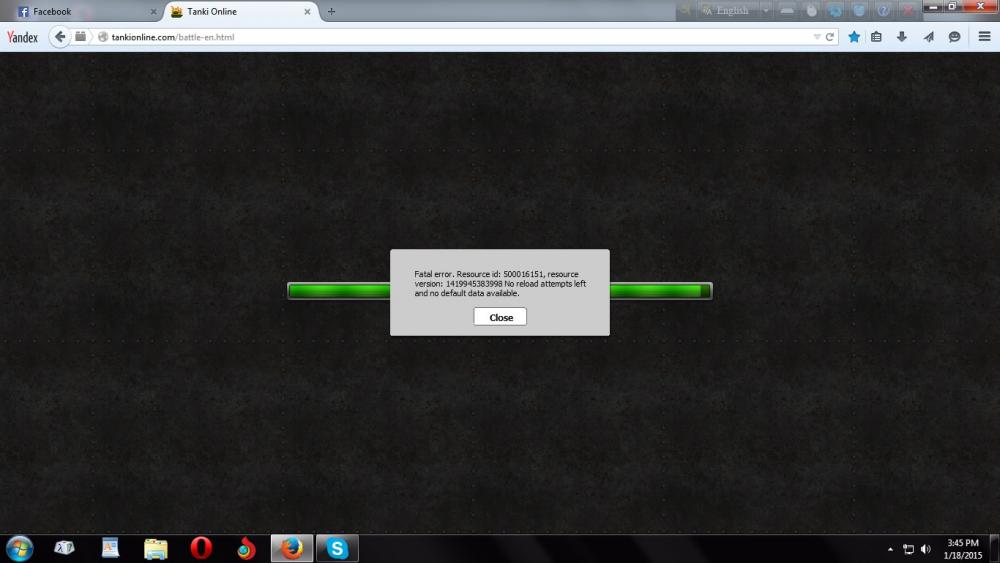Open the address bar history dropdown

pos(817,37)
